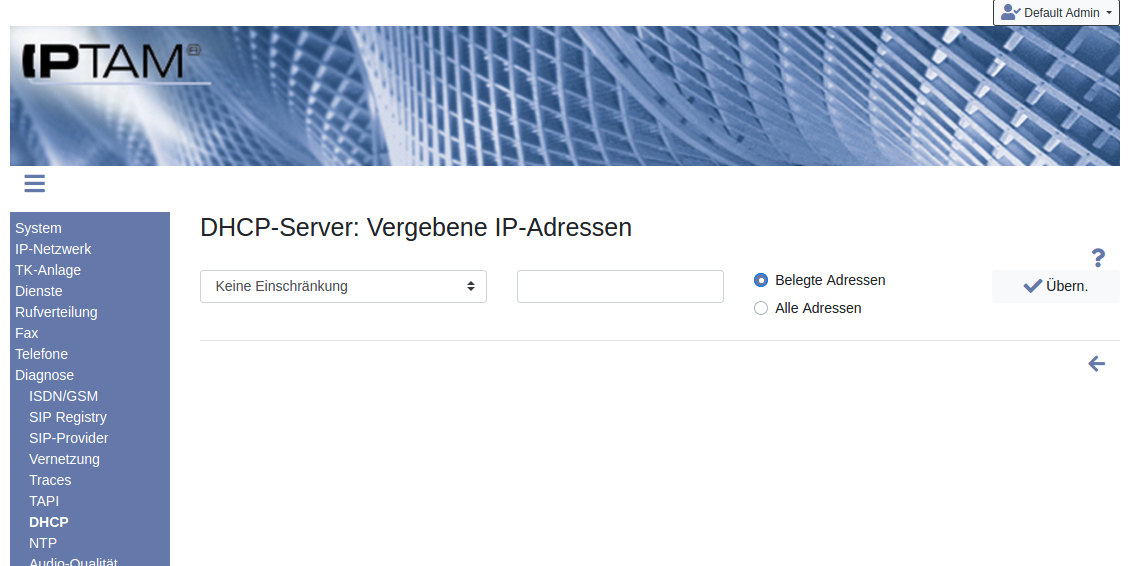Select the Belegte Adressen radio button
Image resolution: width=1137 pixels, height=566 pixels.
pos(761,281)
